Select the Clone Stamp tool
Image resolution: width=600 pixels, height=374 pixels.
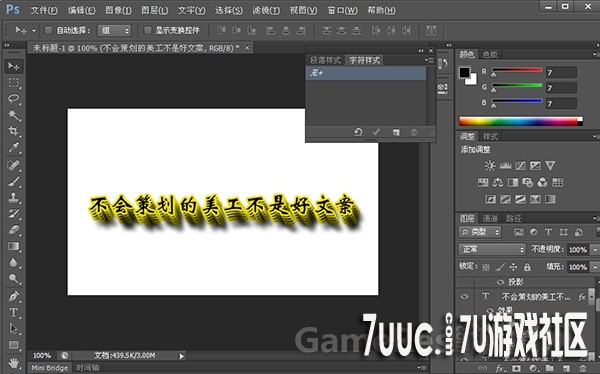(14, 198)
